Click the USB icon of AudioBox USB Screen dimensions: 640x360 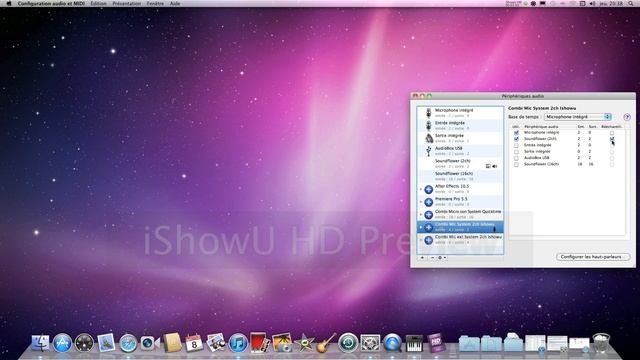[x=429, y=151]
